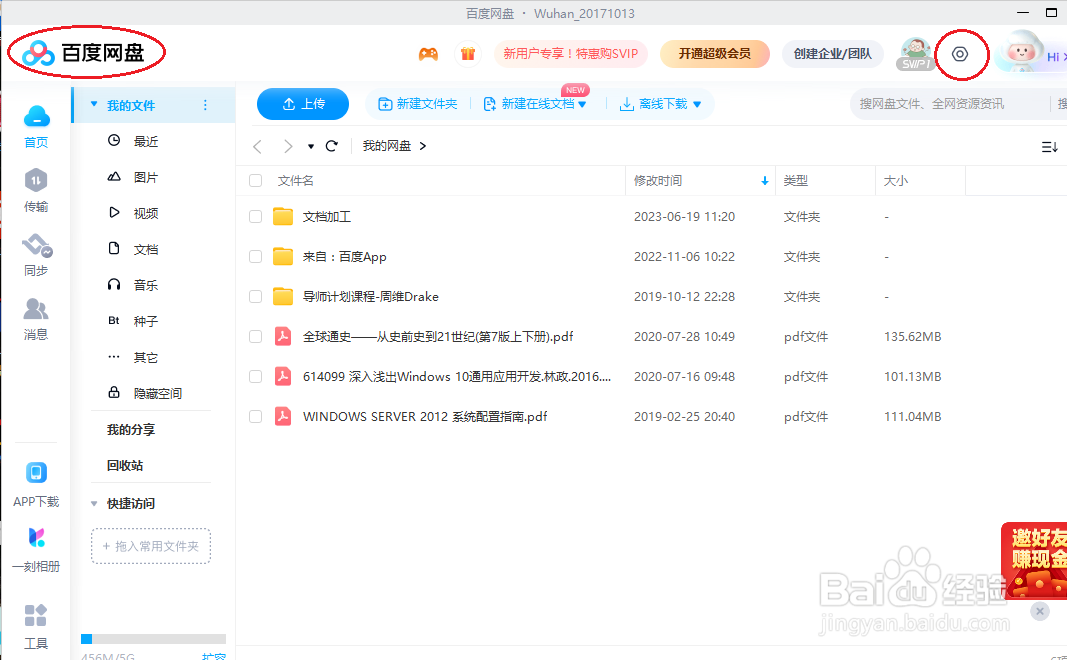
Task: Expand the chevron after 我的网盘
Action: (423, 146)
